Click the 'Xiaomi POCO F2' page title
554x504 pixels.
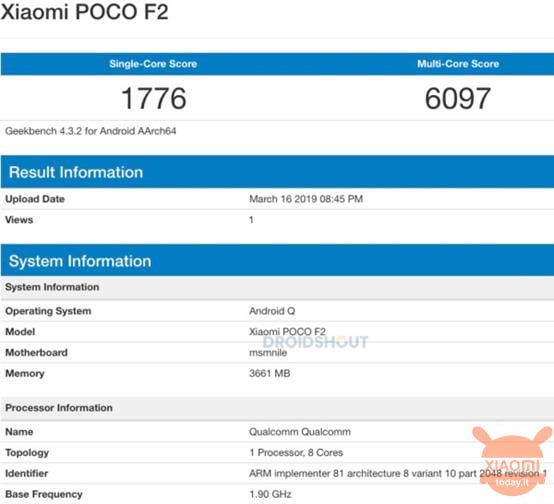pyautogui.click(x=84, y=12)
